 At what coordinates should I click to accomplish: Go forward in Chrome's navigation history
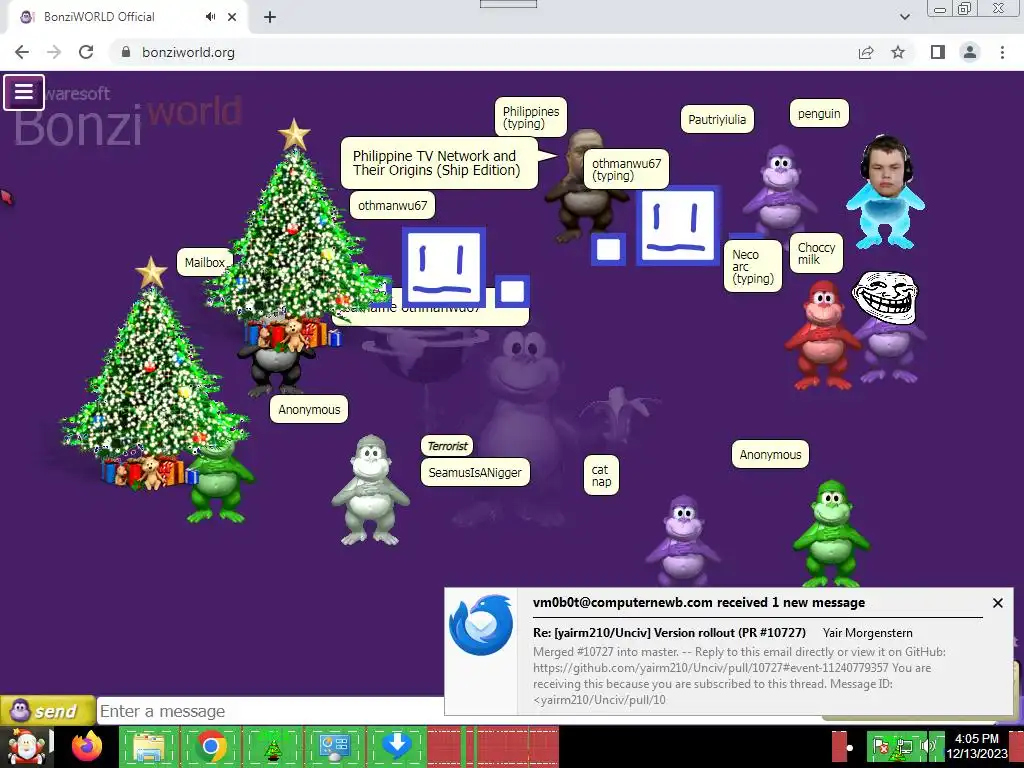[x=54, y=52]
